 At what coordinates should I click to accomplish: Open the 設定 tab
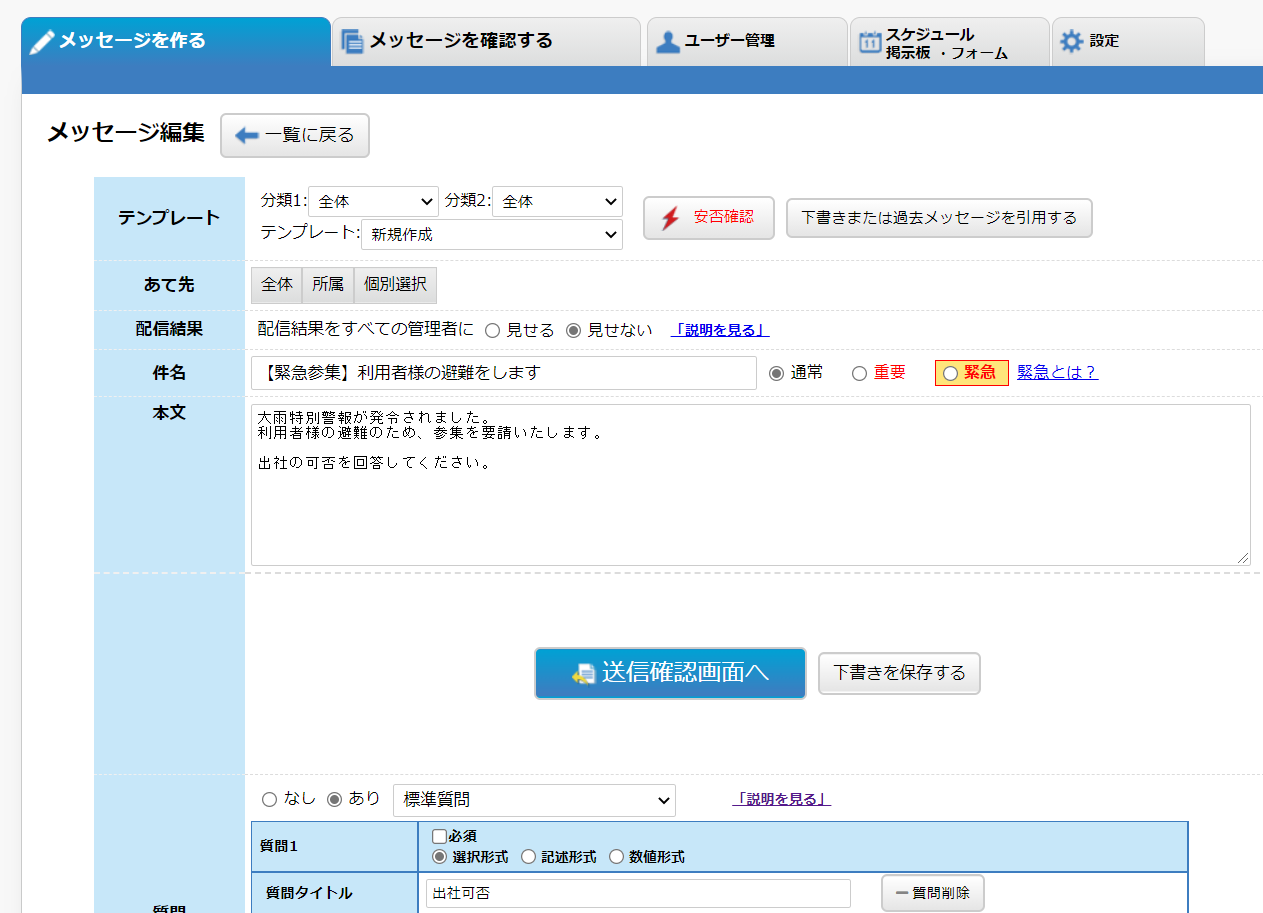[x=1128, y=41]
